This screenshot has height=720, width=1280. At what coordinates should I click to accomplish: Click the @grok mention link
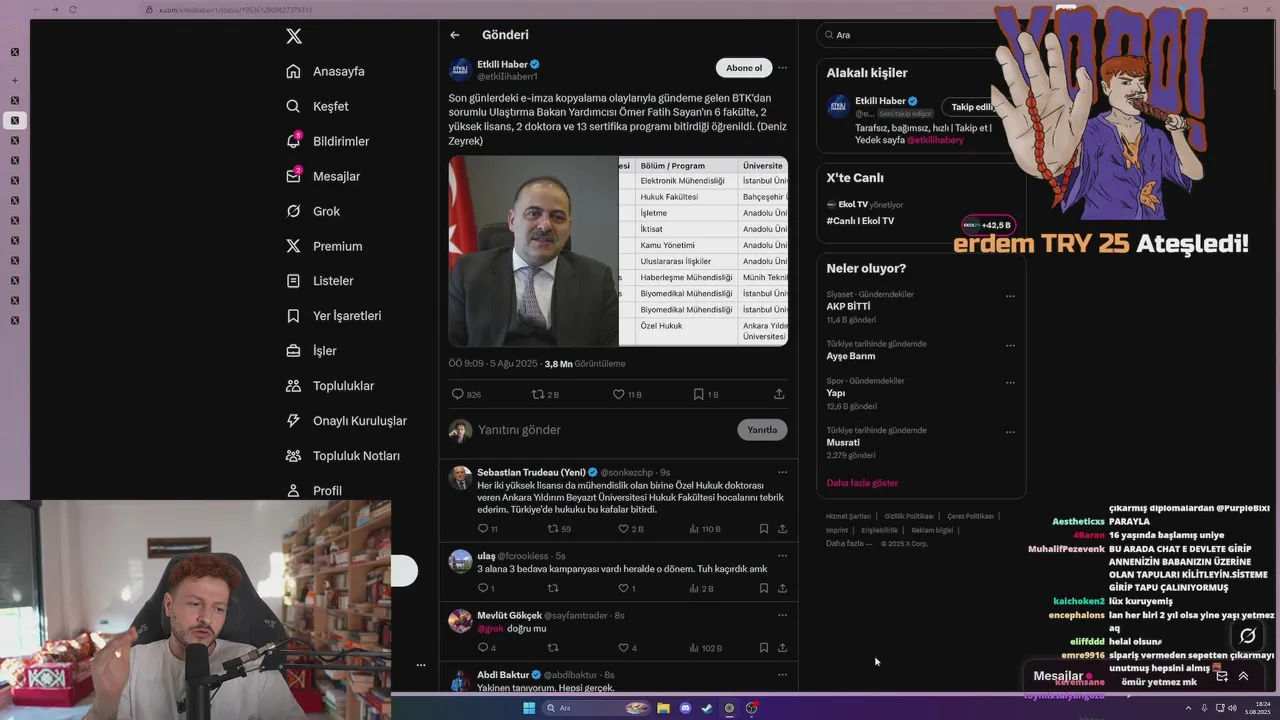[490, 629]
